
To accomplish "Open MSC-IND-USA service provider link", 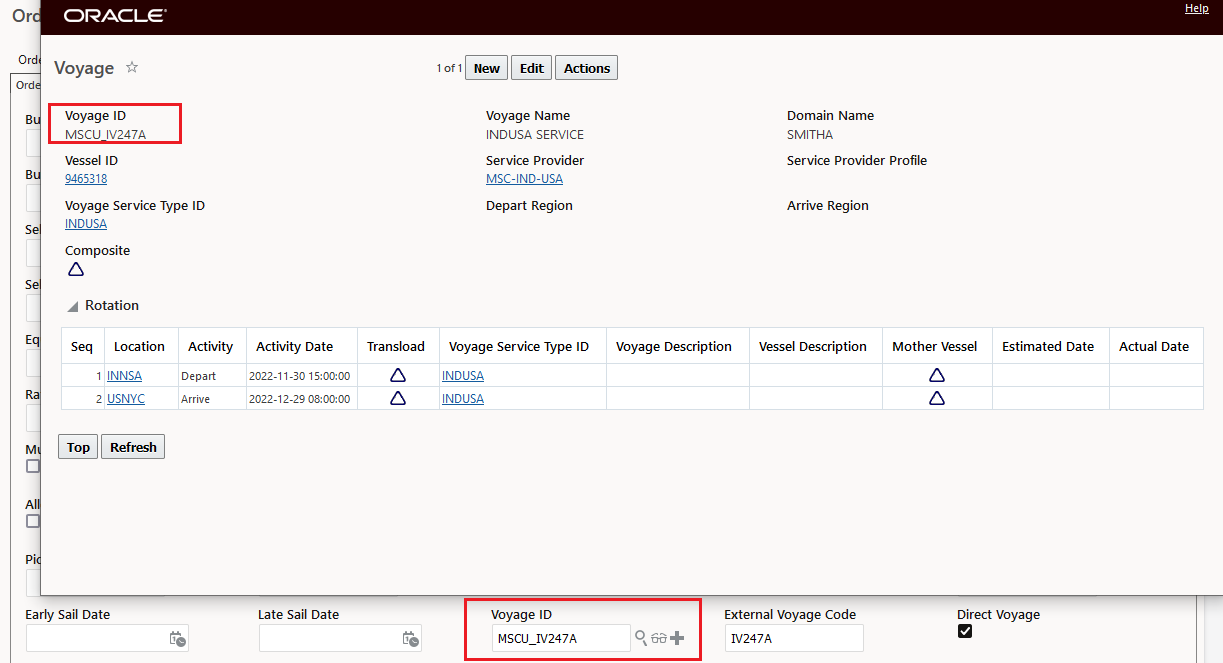I will (x=524, y=179).
